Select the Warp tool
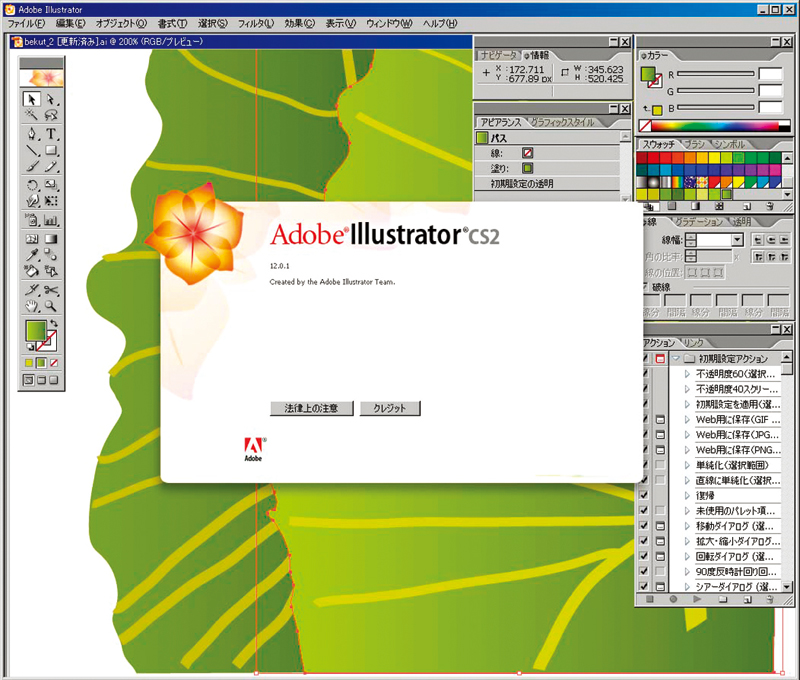The image size is (800, 680). coord(32,201)
